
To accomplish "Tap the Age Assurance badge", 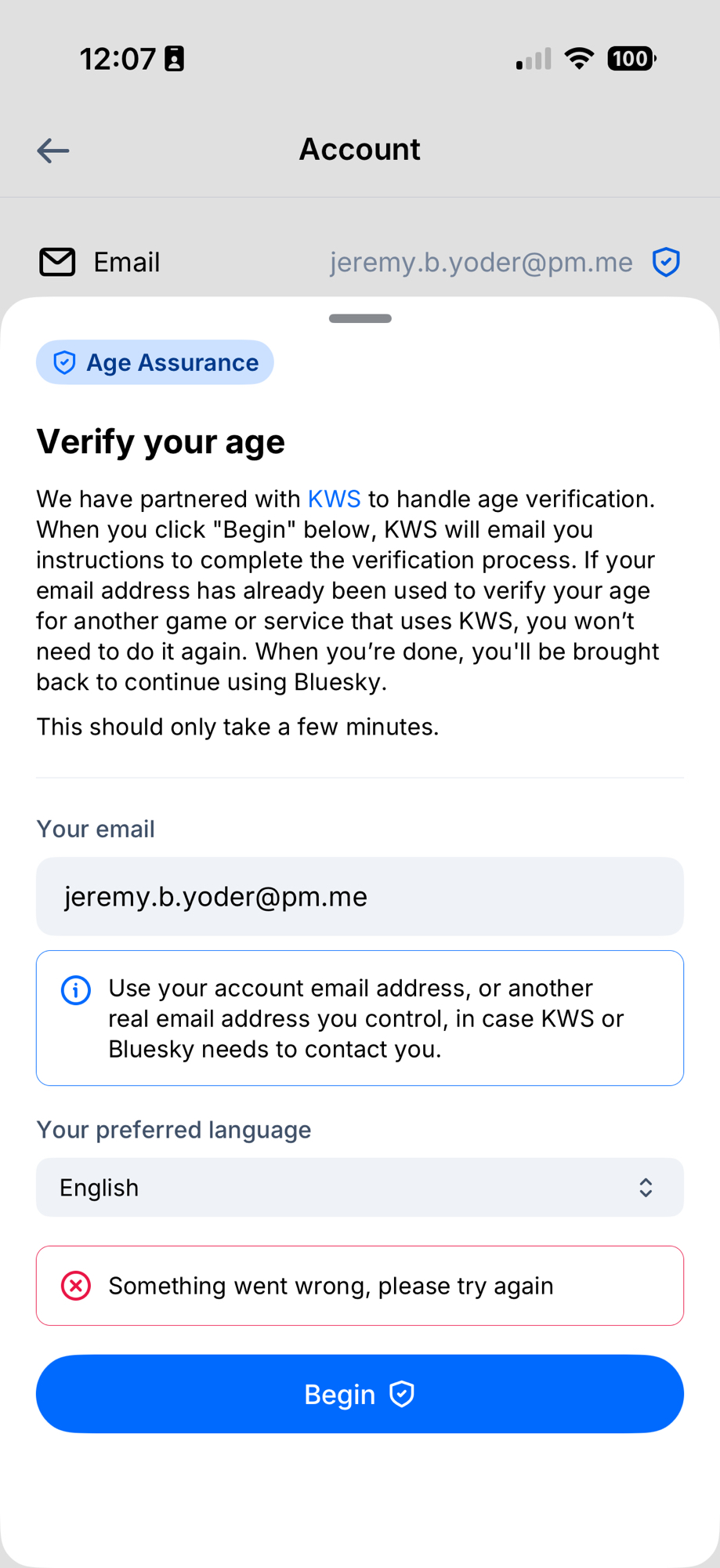I will (x=155, y=362).
